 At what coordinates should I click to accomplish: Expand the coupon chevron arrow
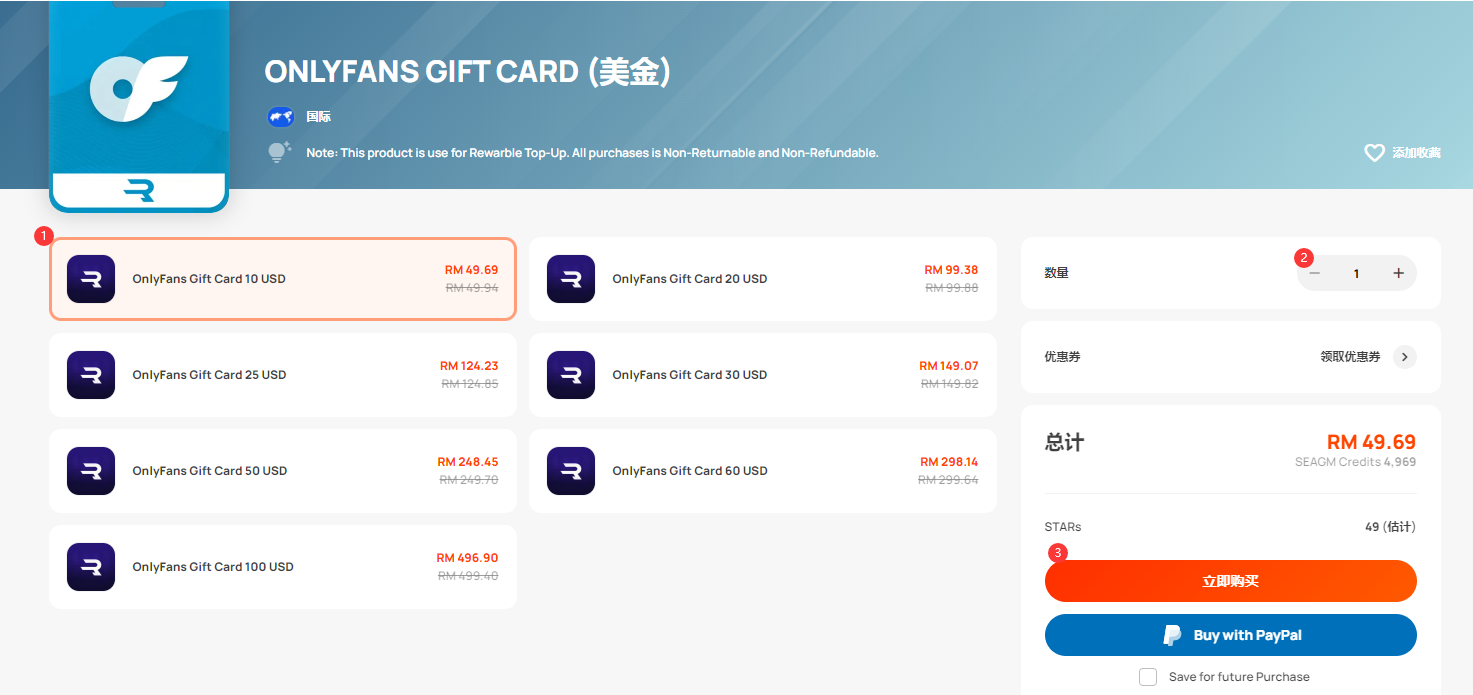1405,357
